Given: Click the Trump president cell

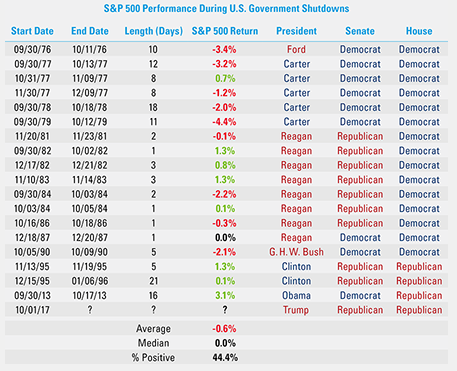Looking at the screenshot, I should click(296, 310).
